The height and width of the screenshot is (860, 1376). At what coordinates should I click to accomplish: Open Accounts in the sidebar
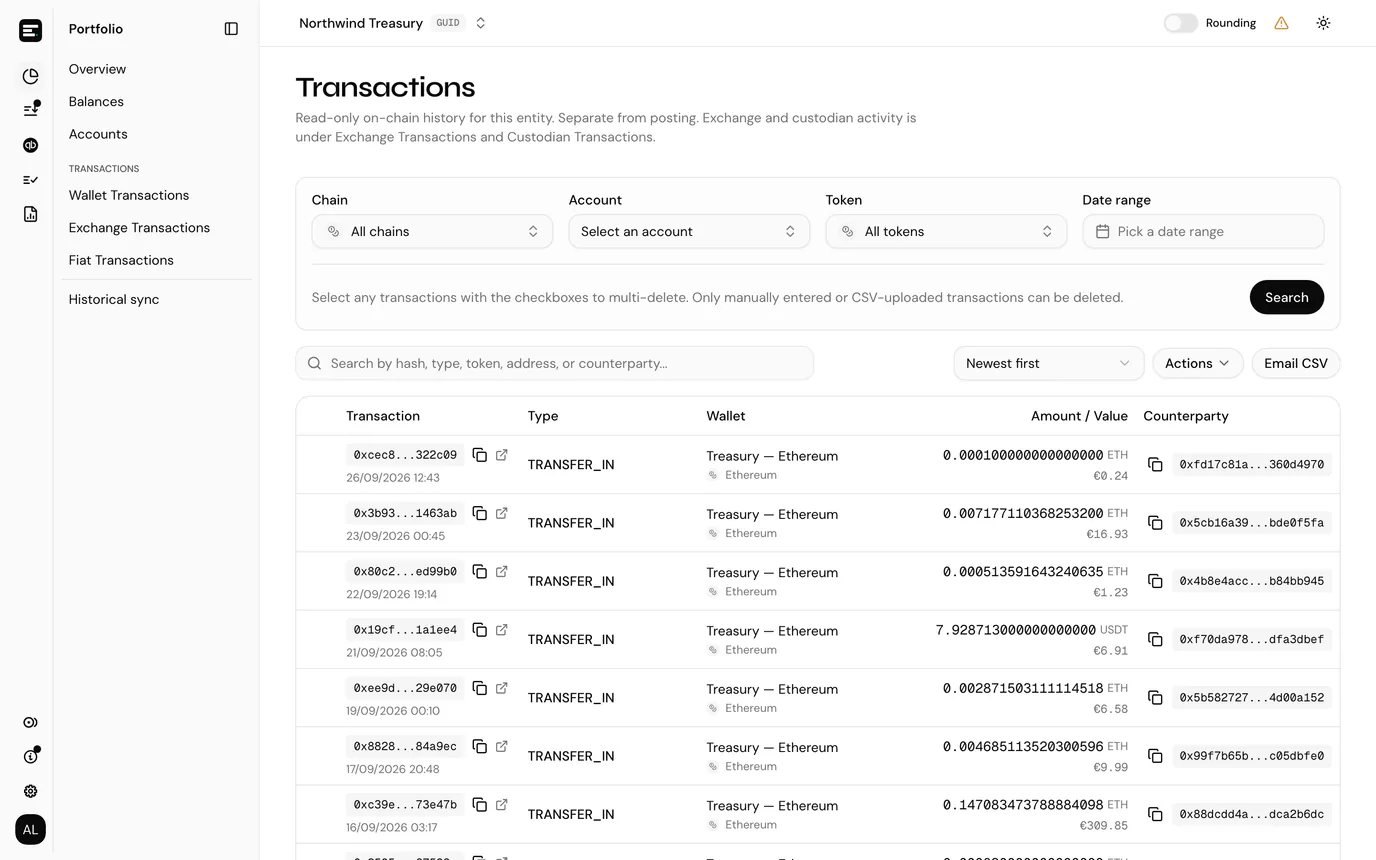pos(98,134)
